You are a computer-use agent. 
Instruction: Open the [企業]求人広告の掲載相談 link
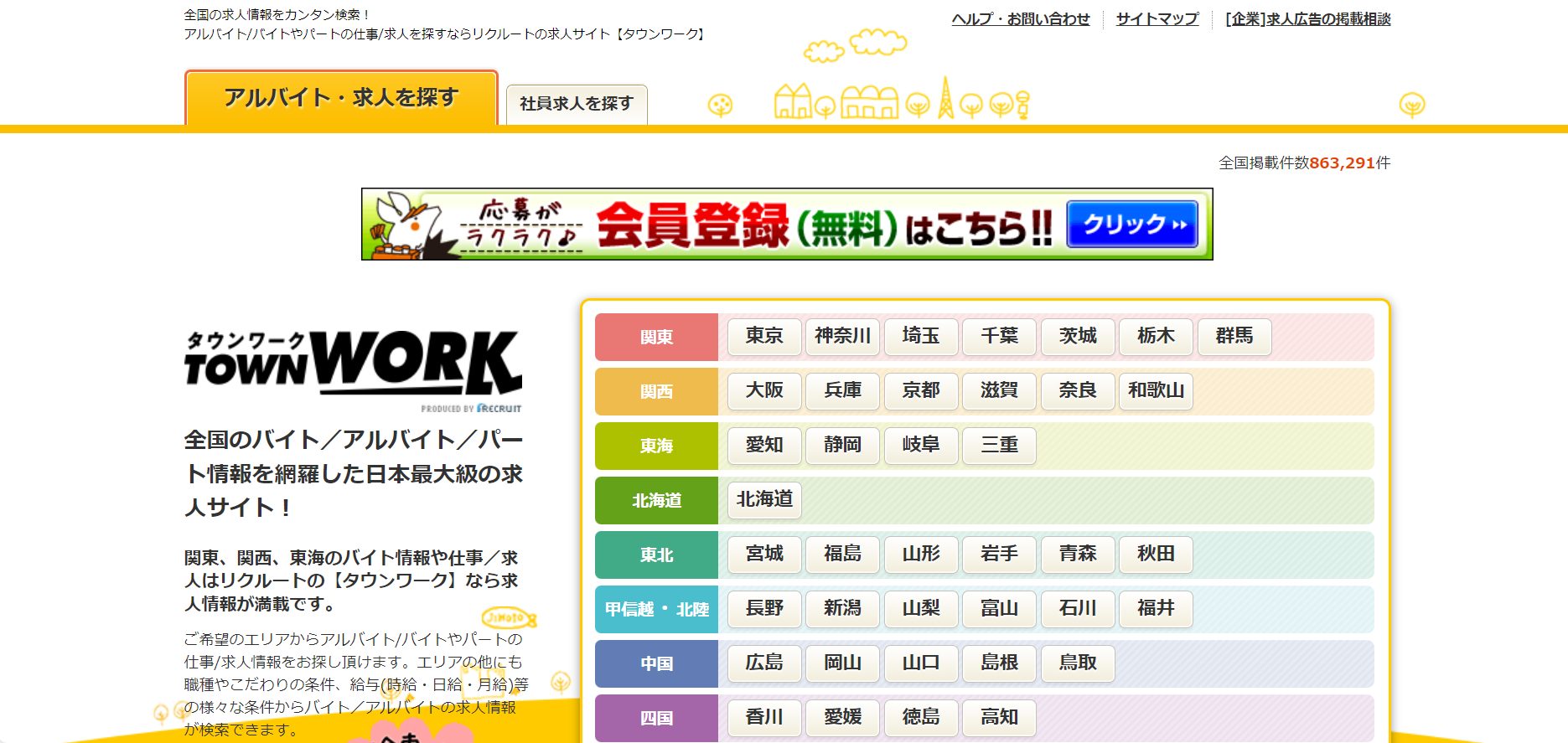[1307, 19]
